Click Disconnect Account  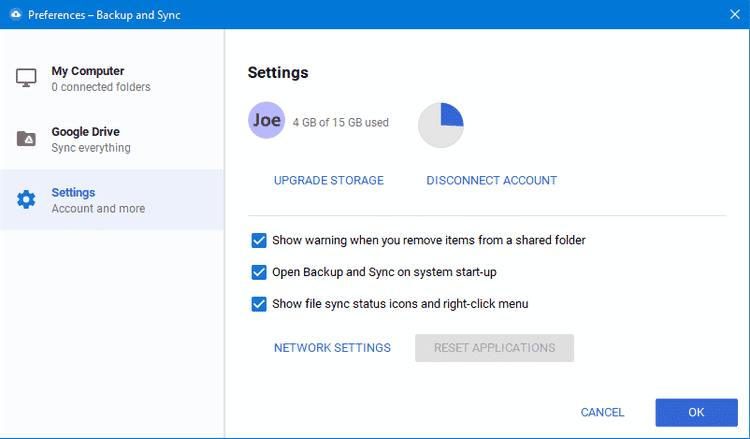[x=492, y=180]
